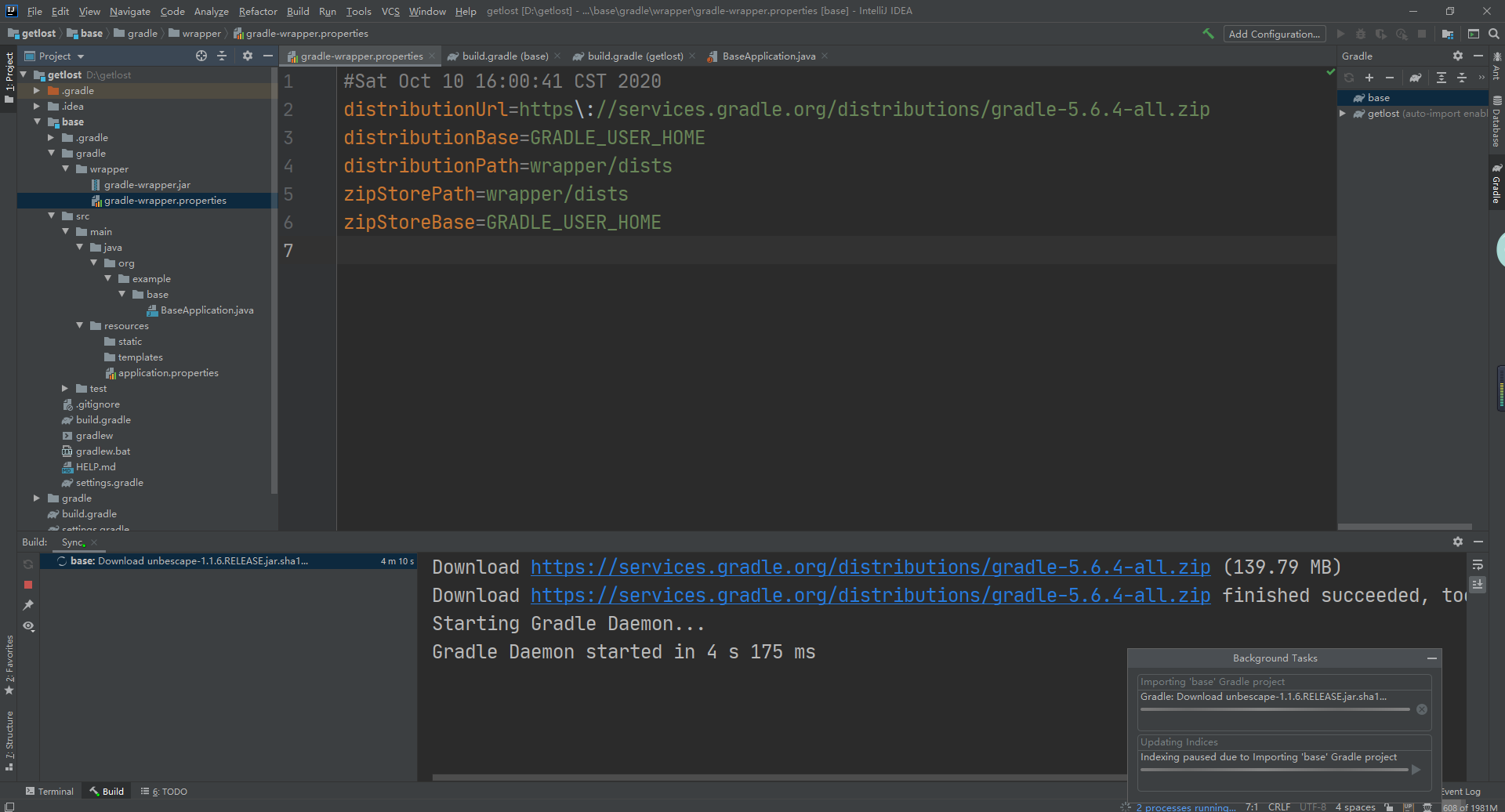The image size is (1505, 812).
Task: Open the VCS menu
Action: pyautogui.click(x=390, y=11)
